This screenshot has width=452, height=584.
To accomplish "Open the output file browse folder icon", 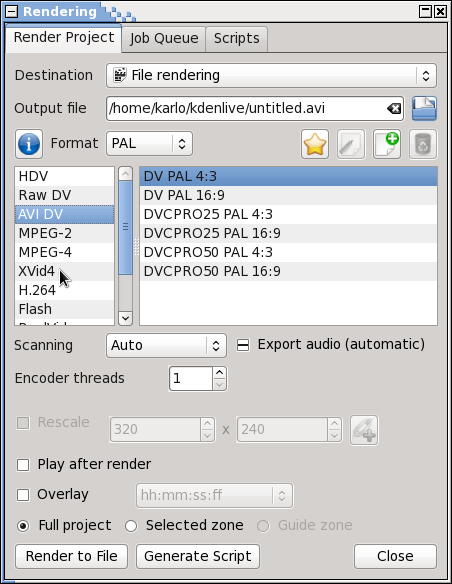I will 424,108.
